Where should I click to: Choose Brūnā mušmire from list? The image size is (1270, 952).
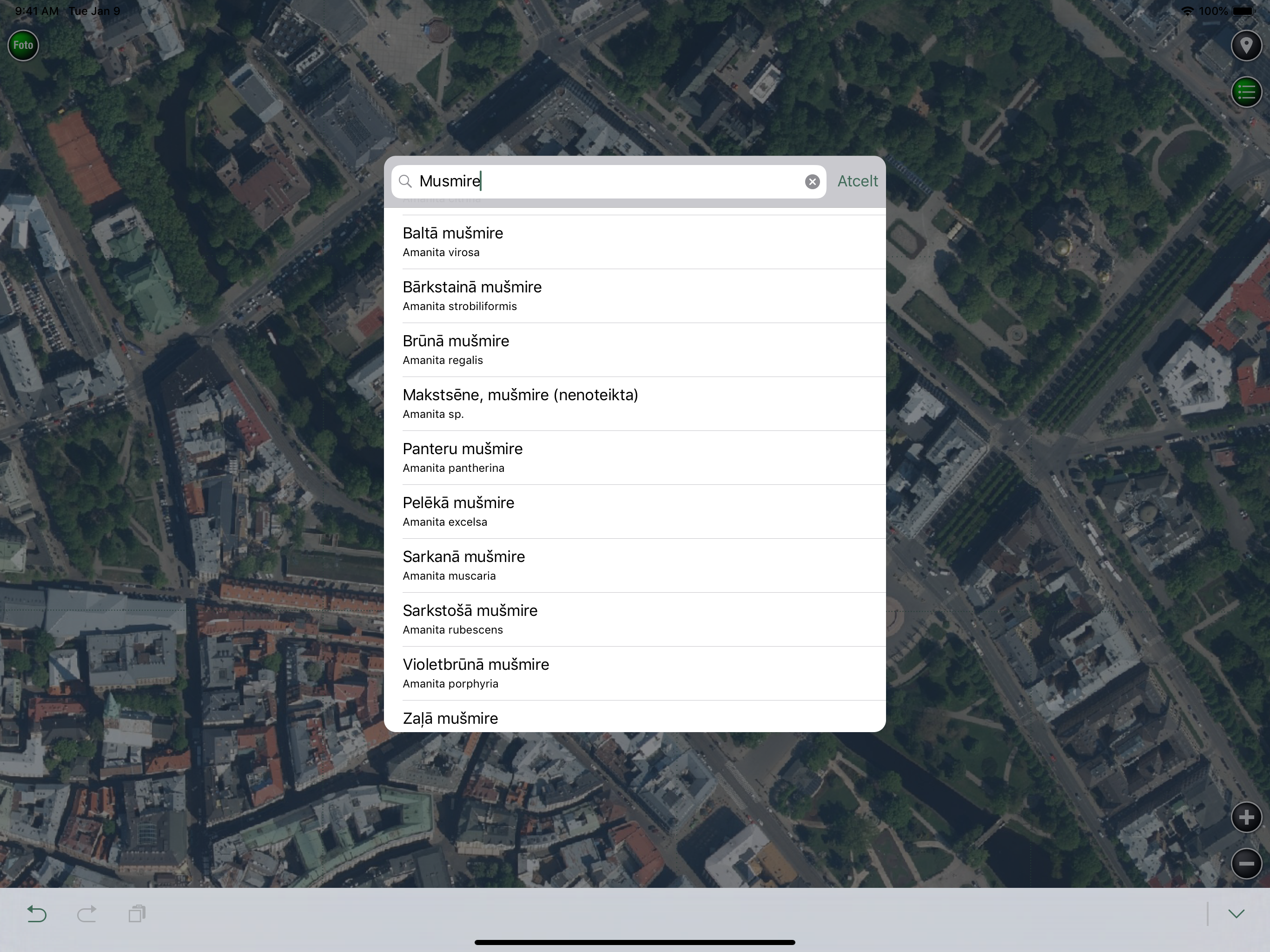point(635,350)
